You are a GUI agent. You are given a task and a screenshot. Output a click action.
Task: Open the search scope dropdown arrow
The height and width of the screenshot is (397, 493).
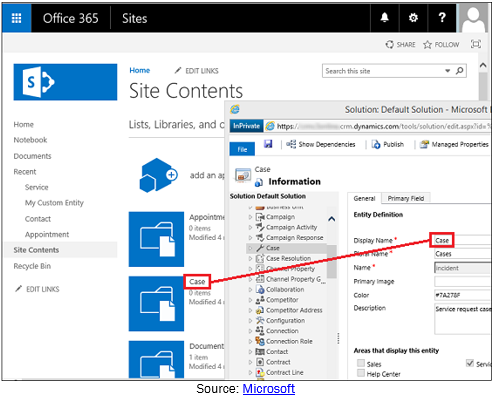(x=448, y=71)
